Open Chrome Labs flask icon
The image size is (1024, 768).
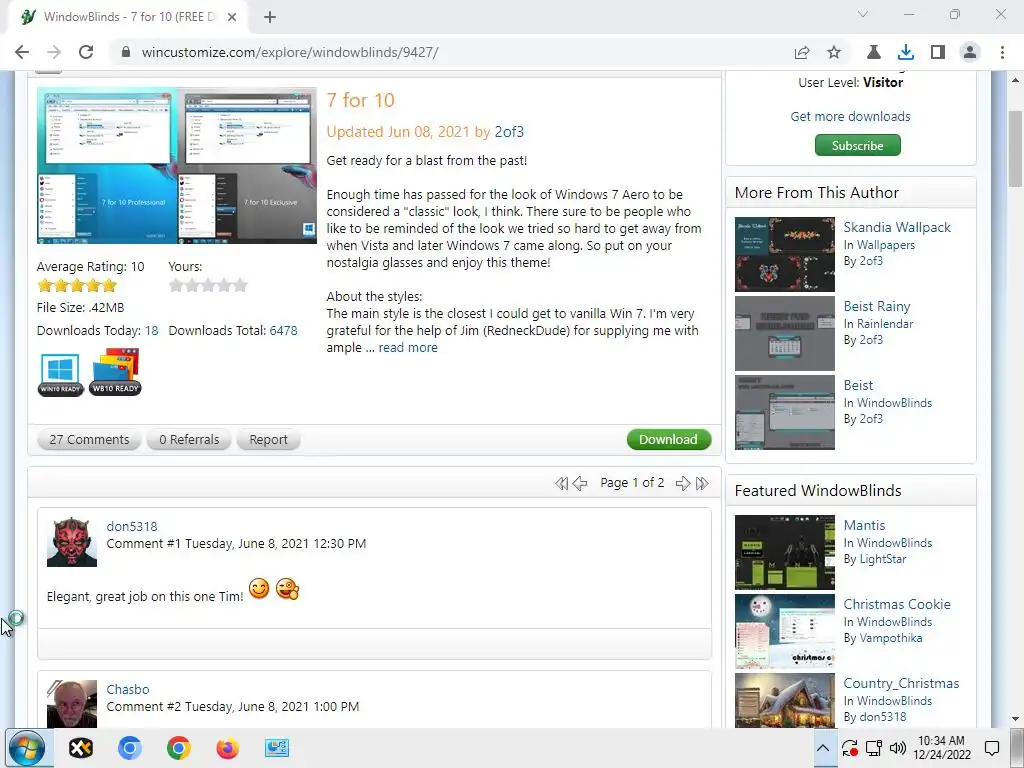coord(873,52)
